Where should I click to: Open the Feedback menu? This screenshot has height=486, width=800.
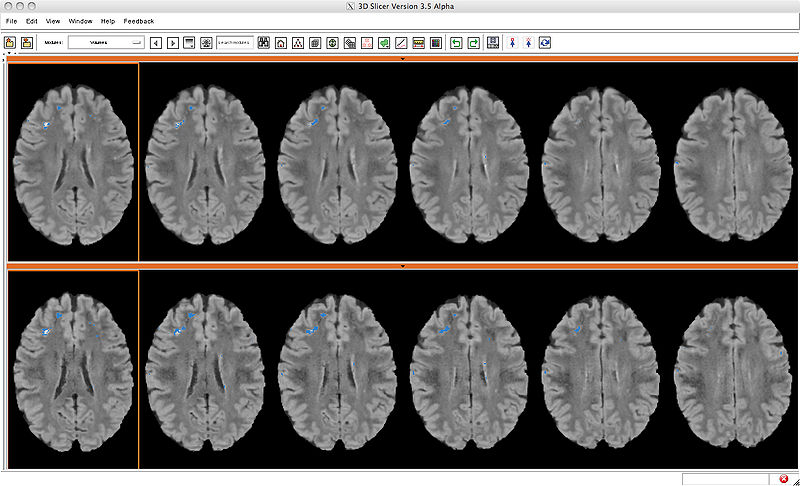pos(139,20)
